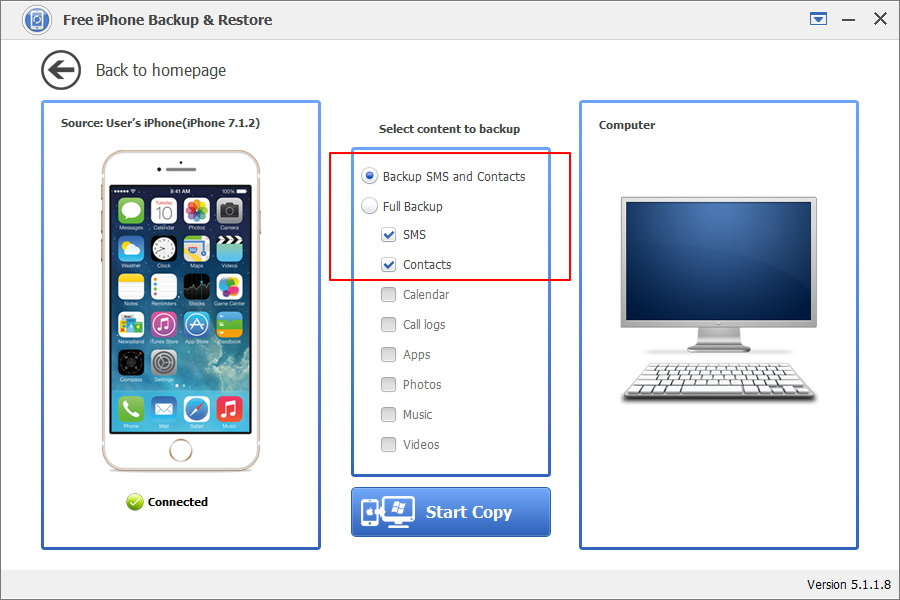Start the copy with Start Copy button

(451, 512)
